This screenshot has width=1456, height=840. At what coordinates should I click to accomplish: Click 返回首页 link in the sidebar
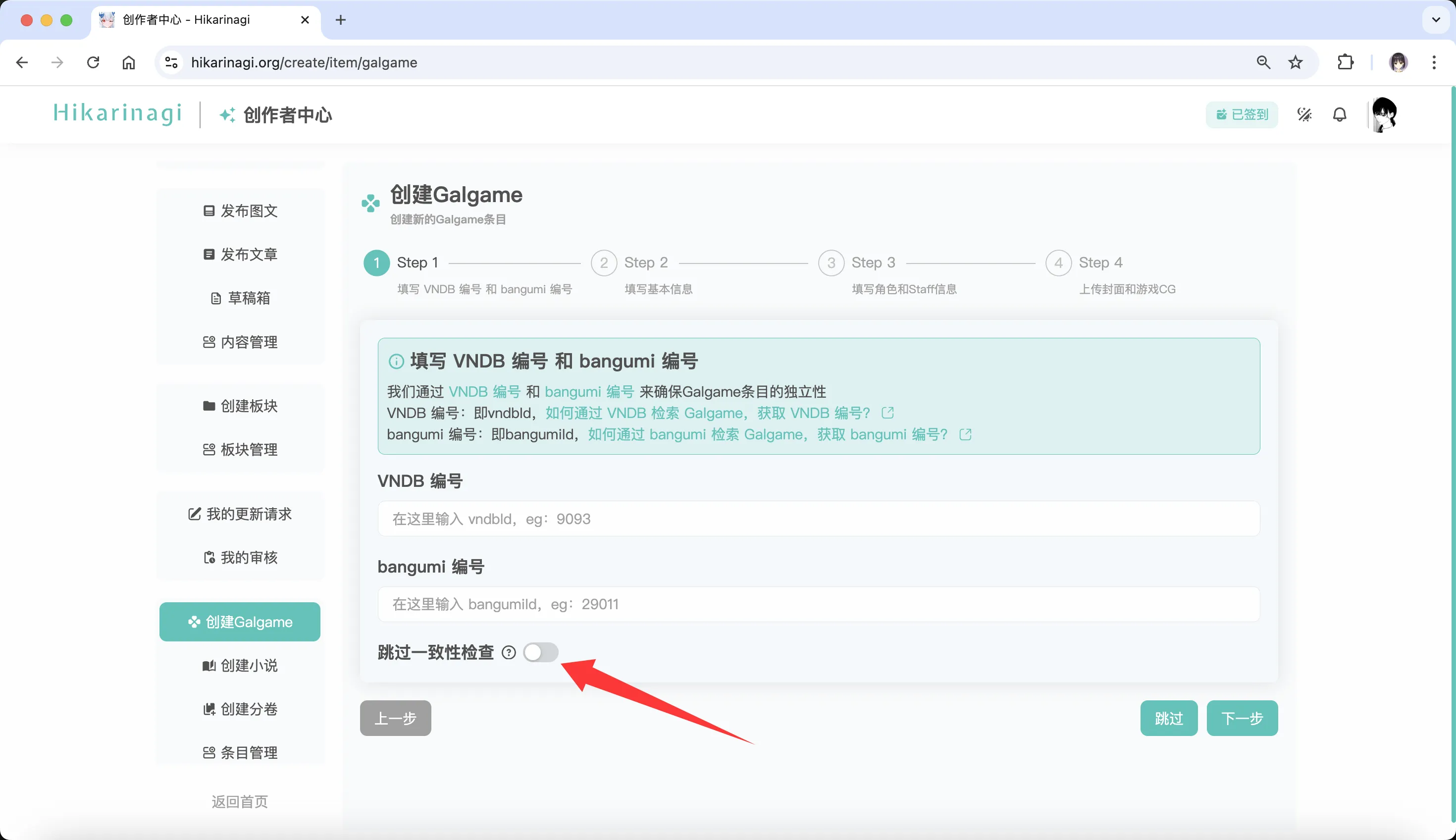[240, 801]
